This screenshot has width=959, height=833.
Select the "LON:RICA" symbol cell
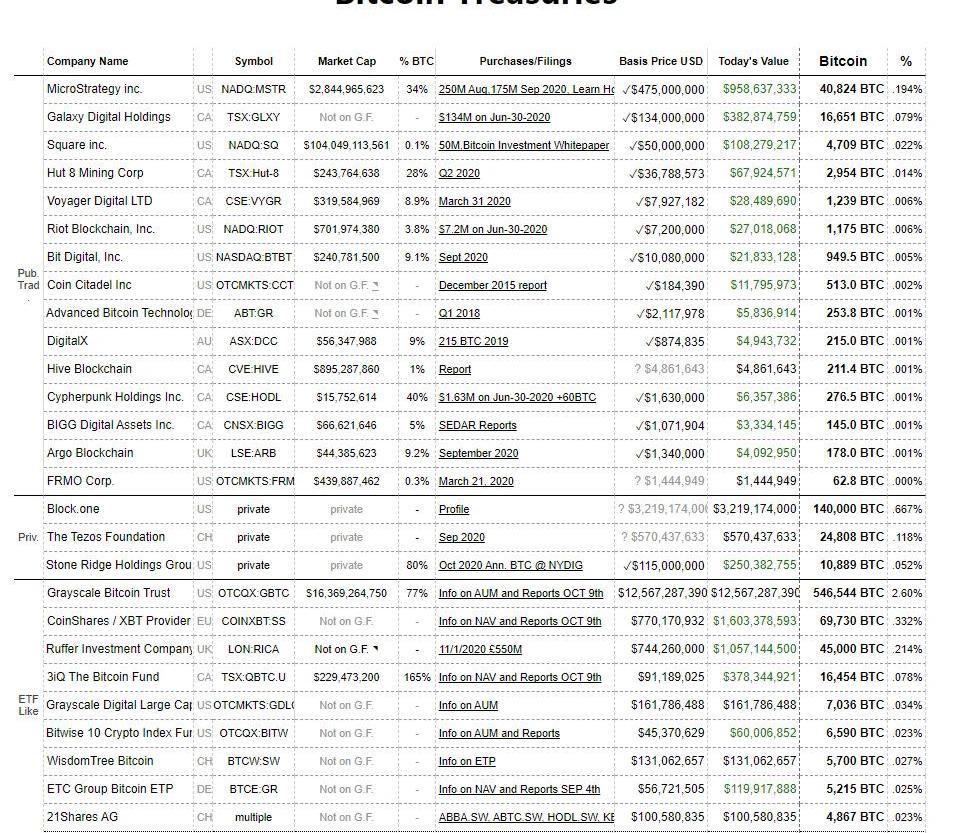(253, 650)
